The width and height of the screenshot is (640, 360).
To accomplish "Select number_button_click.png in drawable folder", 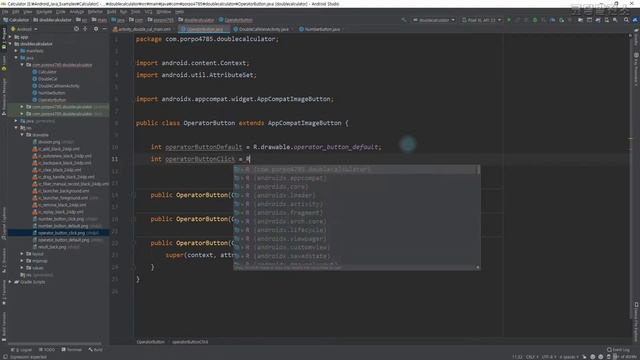I will click(60, 219).
